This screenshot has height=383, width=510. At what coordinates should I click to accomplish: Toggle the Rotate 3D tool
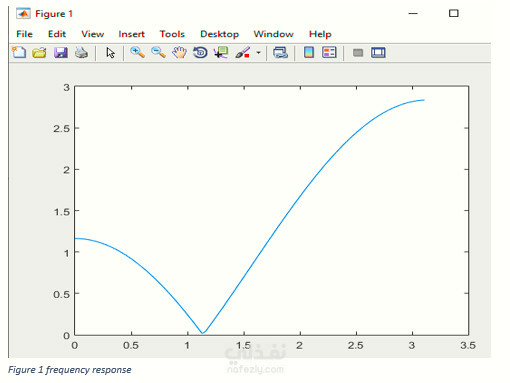200,52
